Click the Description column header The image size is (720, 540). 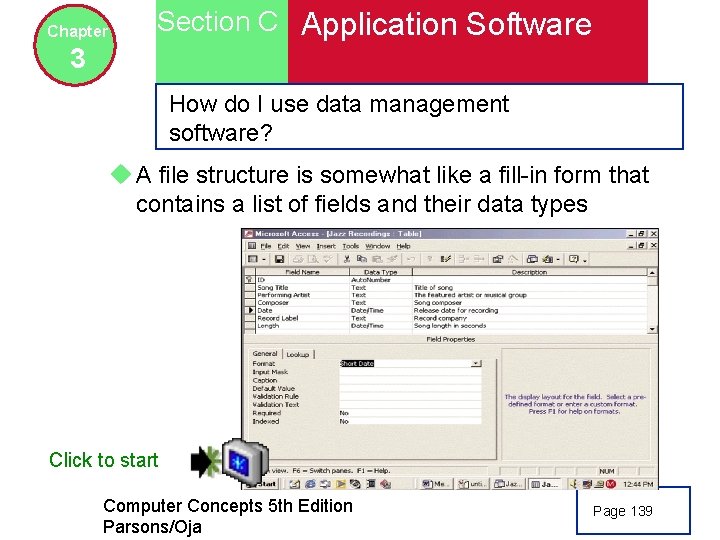[x=529, y=272]
